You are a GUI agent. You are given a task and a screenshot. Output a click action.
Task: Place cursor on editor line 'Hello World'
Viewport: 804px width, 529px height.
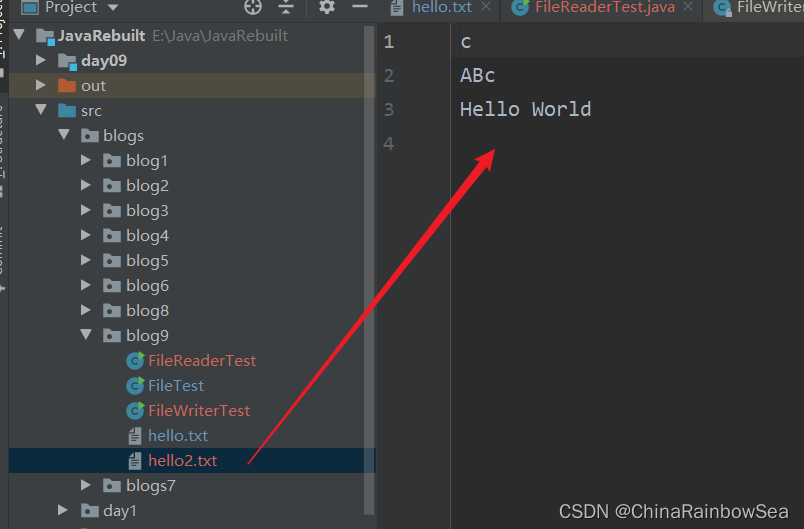point(525,109)
